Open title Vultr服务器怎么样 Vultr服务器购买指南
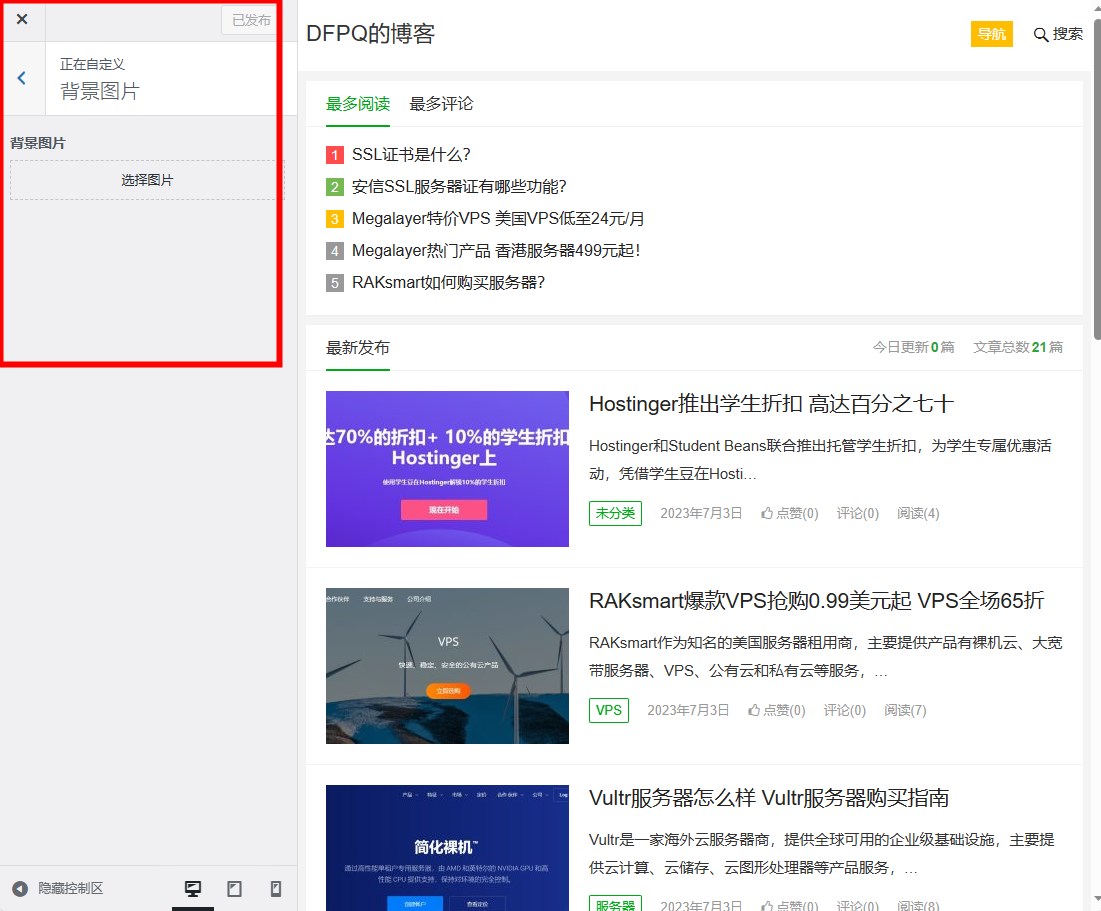The image size is (1101, 911). click(769, 798)
